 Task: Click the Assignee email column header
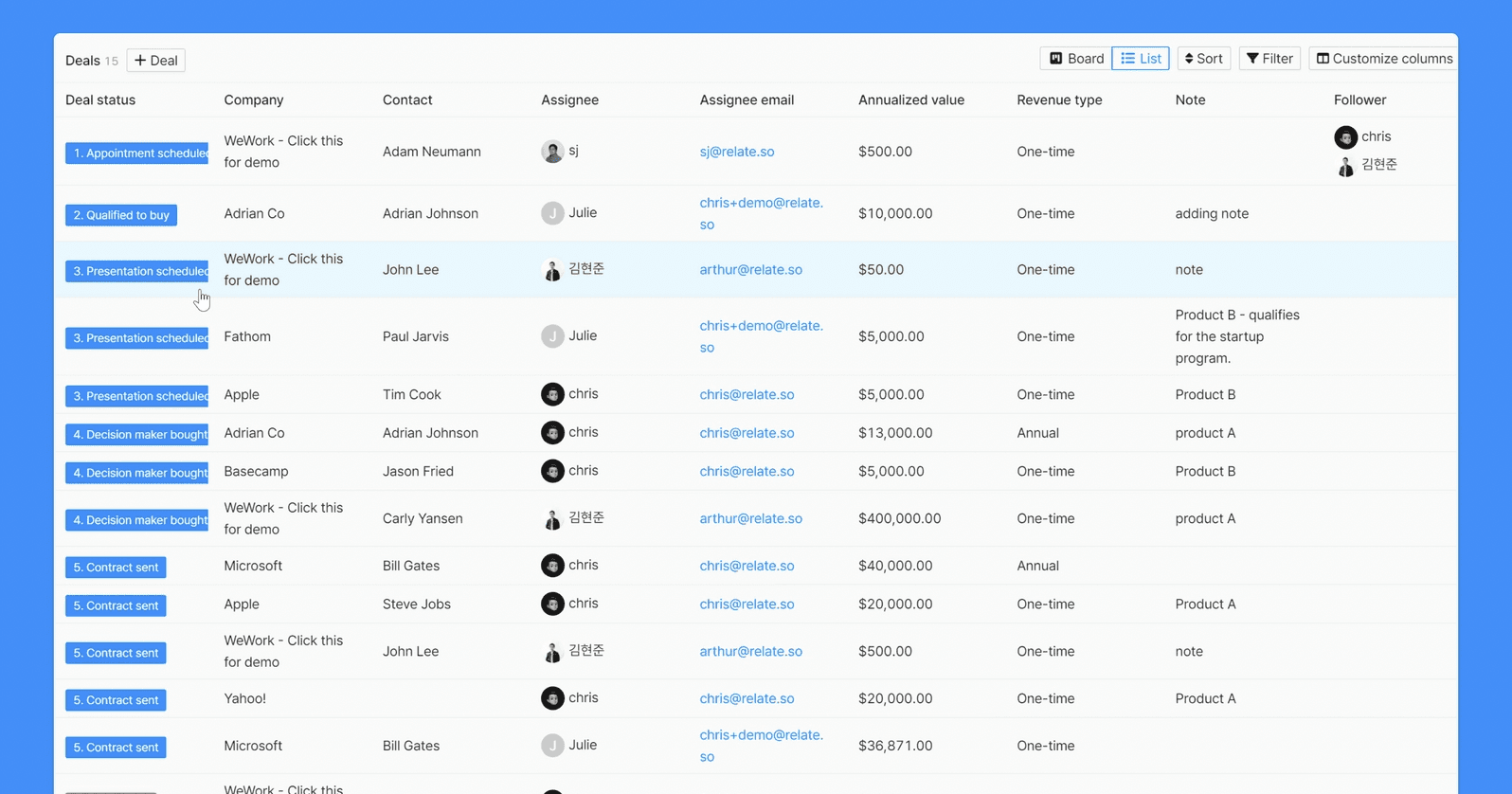tap(747, 99)
